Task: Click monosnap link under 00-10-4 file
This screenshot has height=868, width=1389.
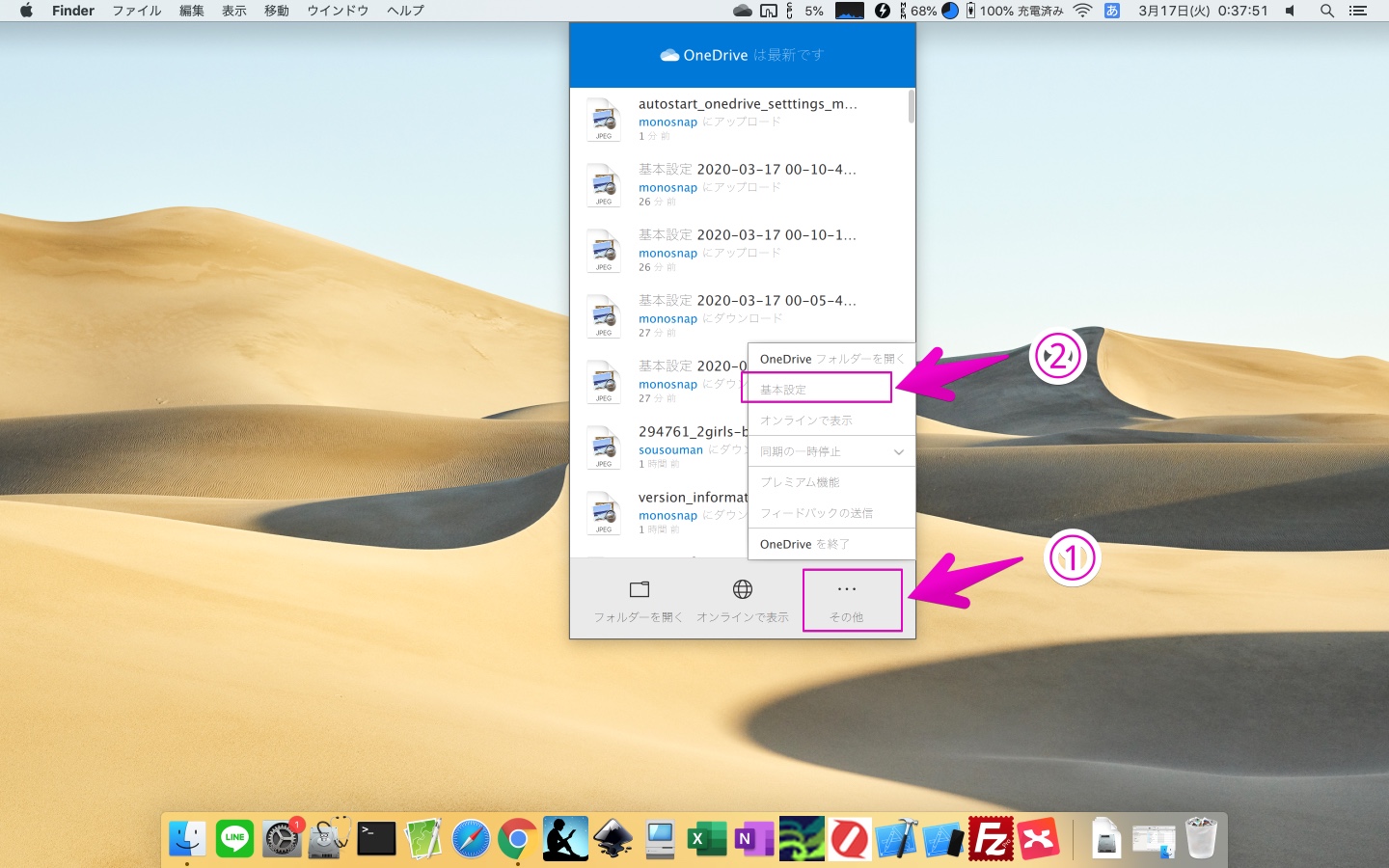Action: pyautogui.click(x=667, y=188)
